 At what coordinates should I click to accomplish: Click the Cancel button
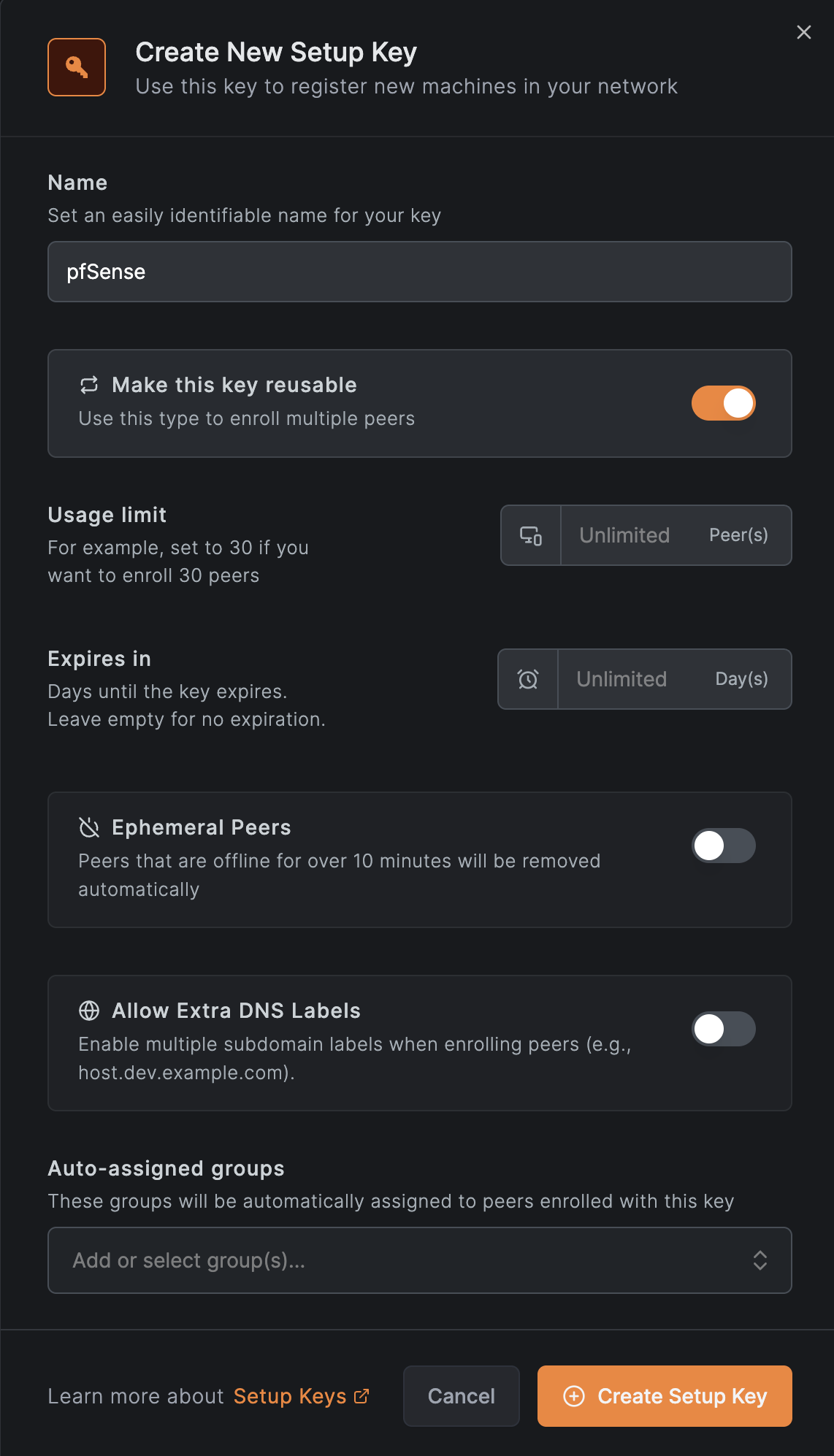point(462,1396)
